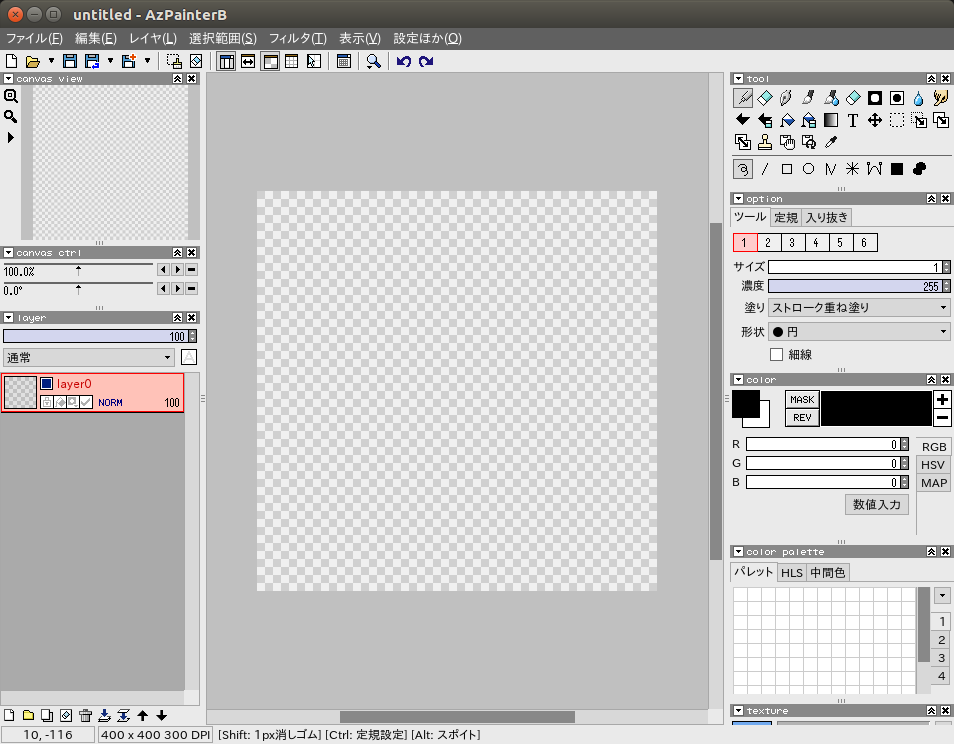
Task: Collapse the tool panel triangle
Action: [739, 78]
